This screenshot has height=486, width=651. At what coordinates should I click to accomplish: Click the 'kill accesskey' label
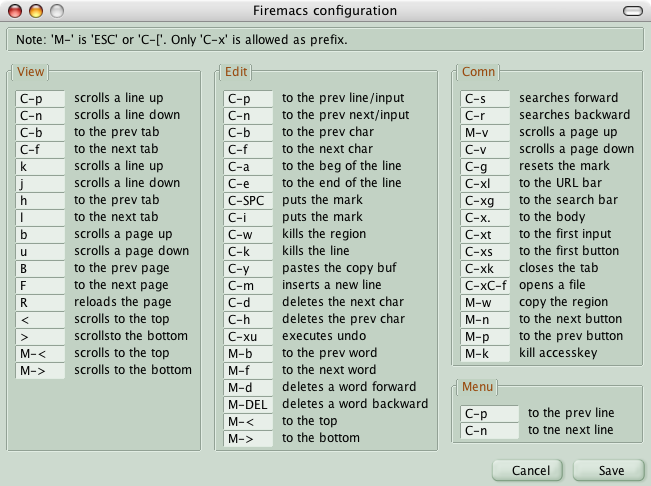tap(558, 353)
